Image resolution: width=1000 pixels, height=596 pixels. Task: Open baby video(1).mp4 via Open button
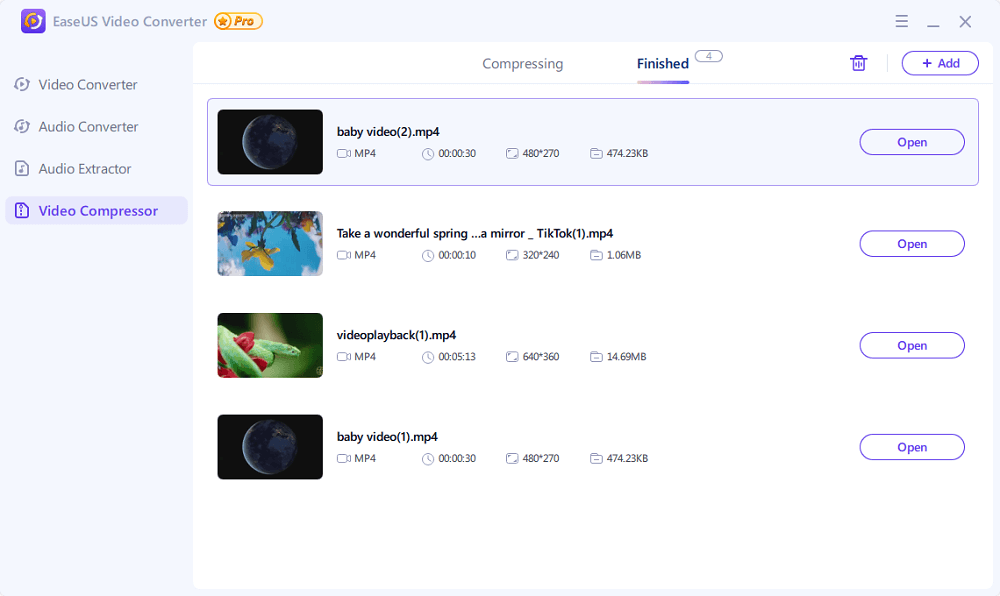911,448
